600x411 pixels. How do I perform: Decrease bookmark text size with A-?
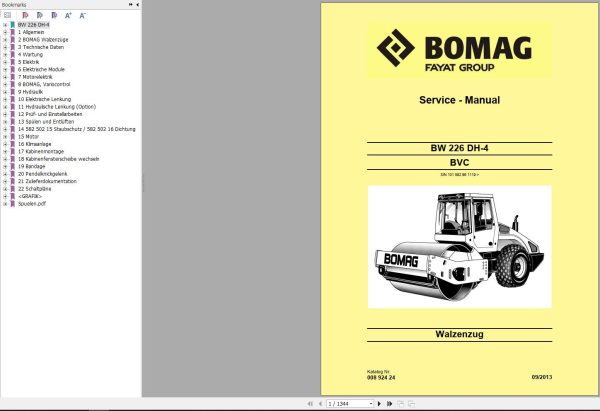[83, 15]
